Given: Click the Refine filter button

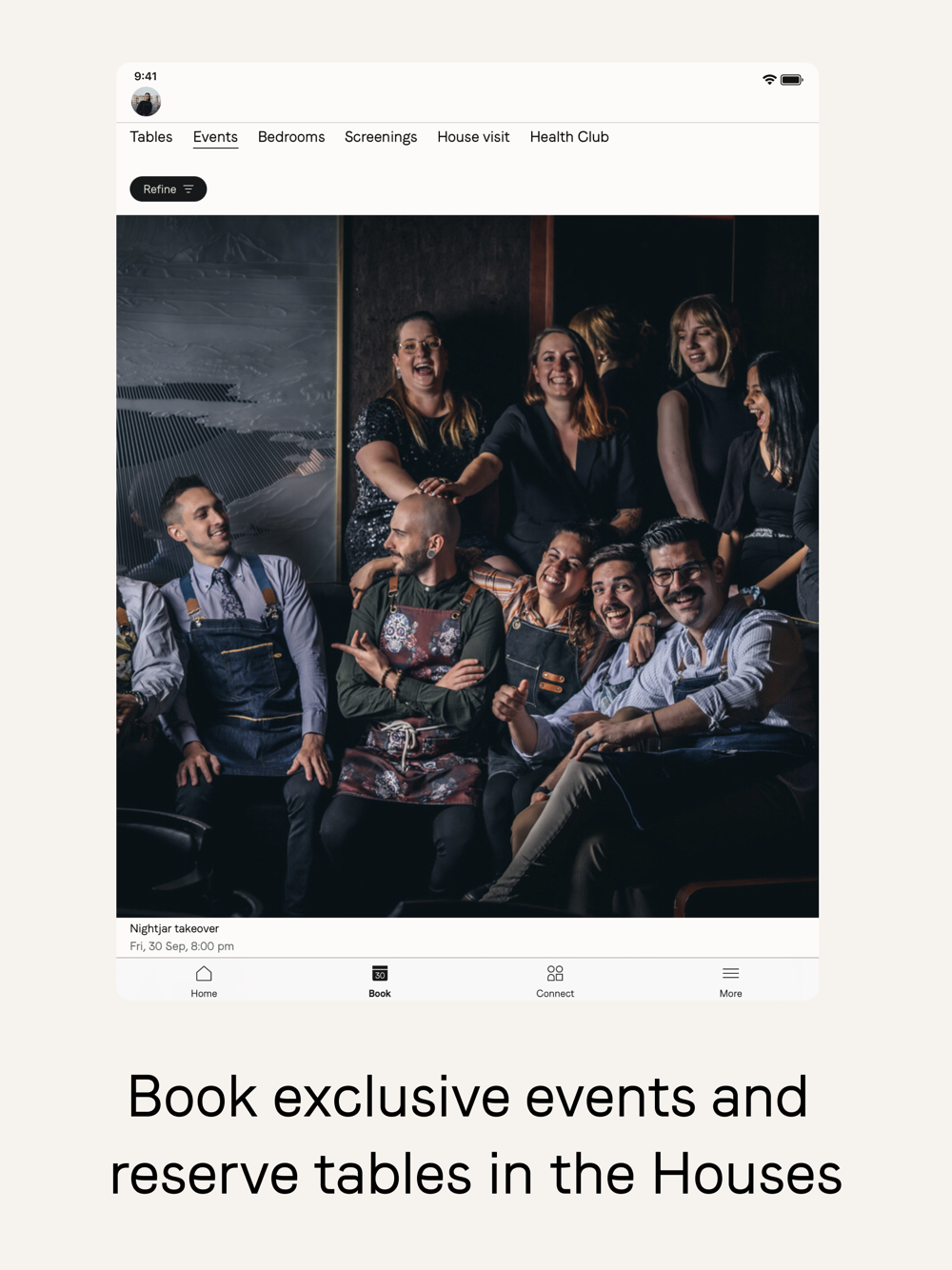Looking at the screenshot, I should [x=169, y=189].
